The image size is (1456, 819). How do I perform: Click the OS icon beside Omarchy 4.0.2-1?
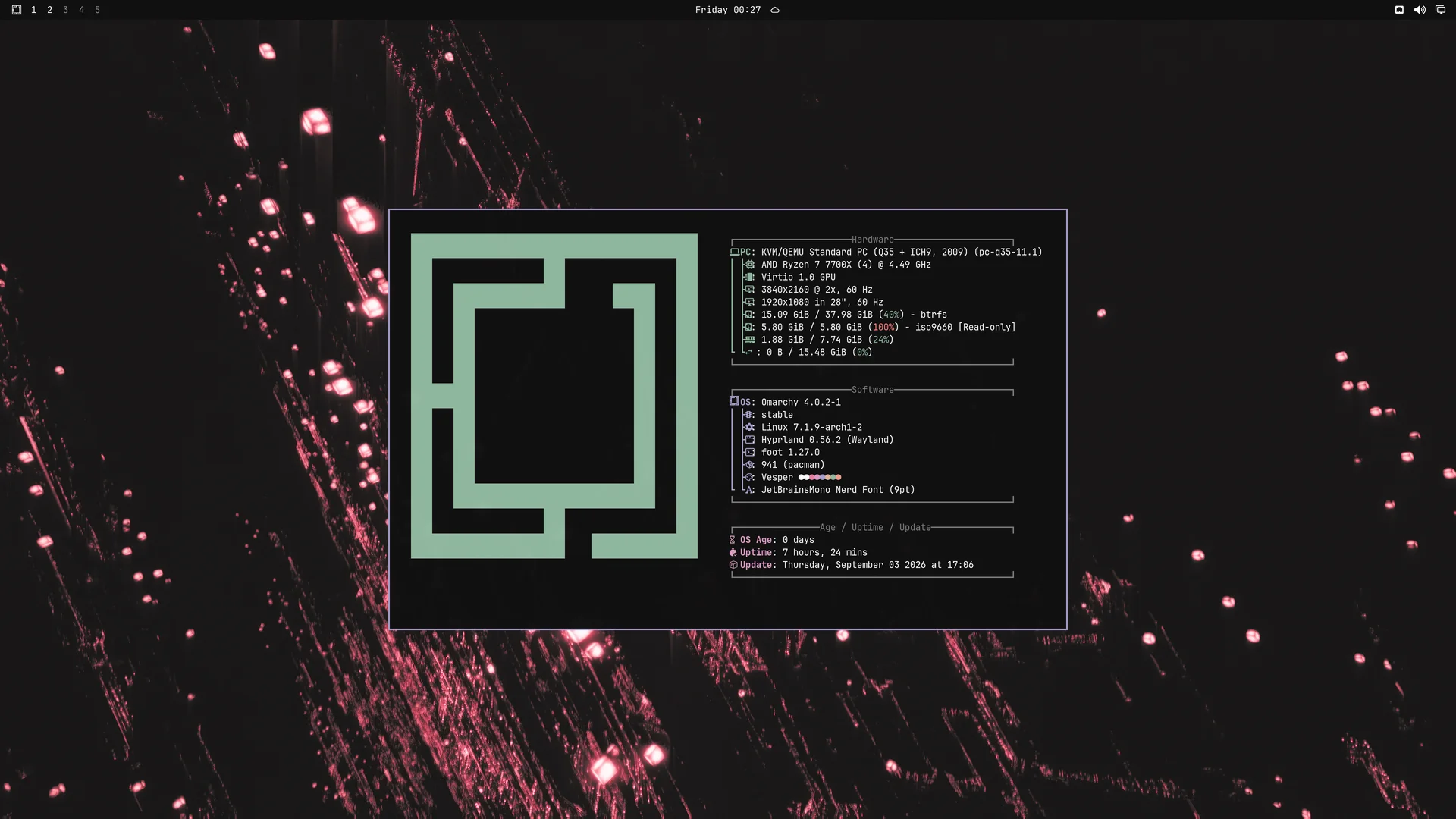(x=734, y=401)
